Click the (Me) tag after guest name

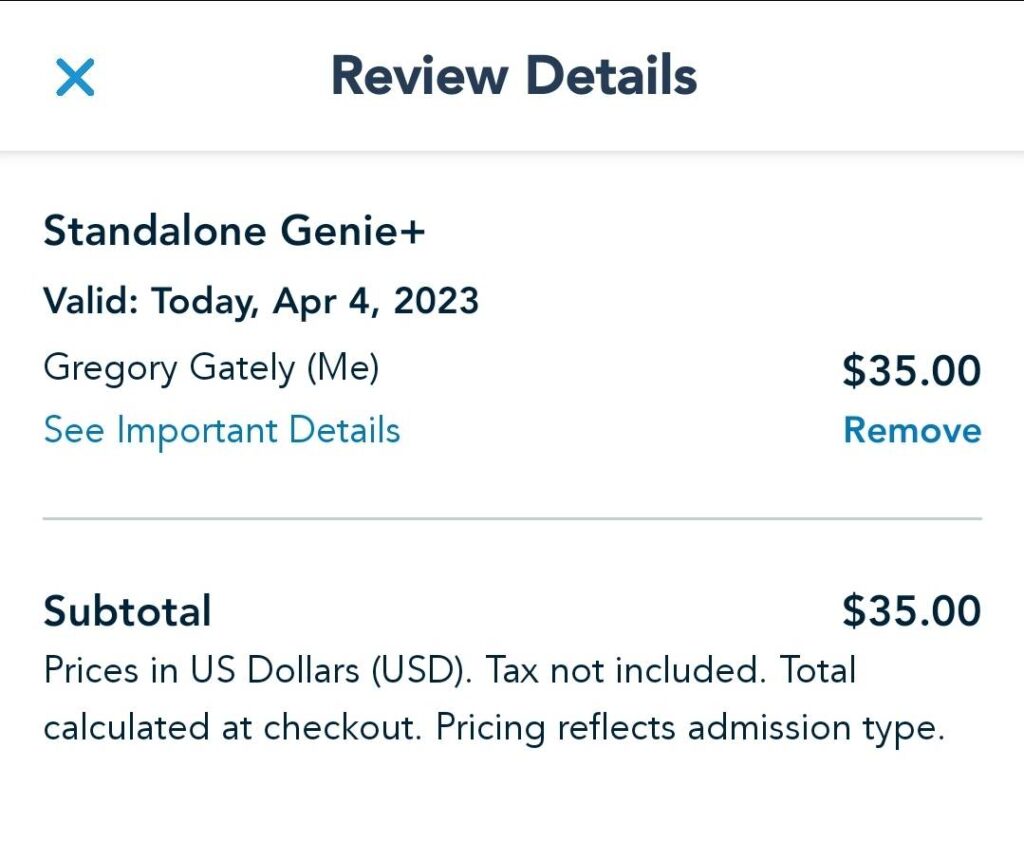pyautogui.click(x=342, y=367)
